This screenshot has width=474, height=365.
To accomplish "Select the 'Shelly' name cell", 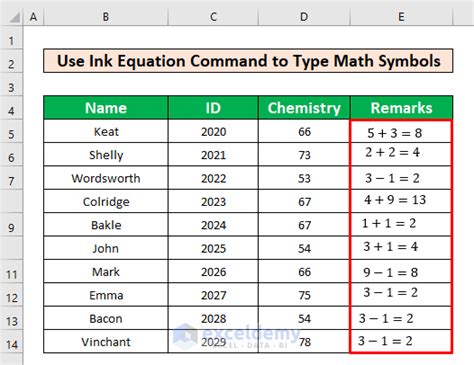I will click(x=106, y=155).
